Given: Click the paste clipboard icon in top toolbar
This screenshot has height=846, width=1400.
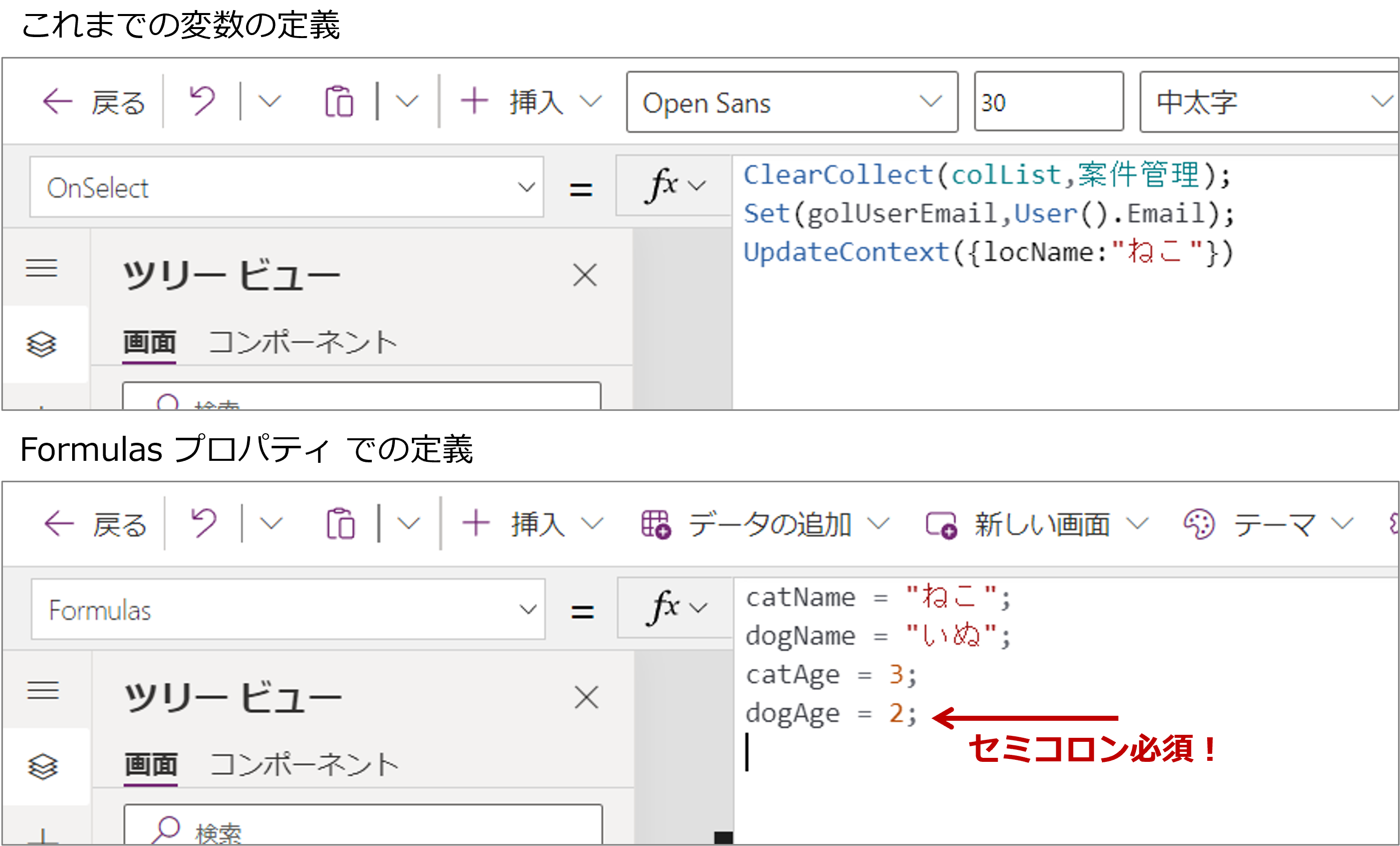Looking at the screenshot, I should pyautogui.click(x=339, y=102).
